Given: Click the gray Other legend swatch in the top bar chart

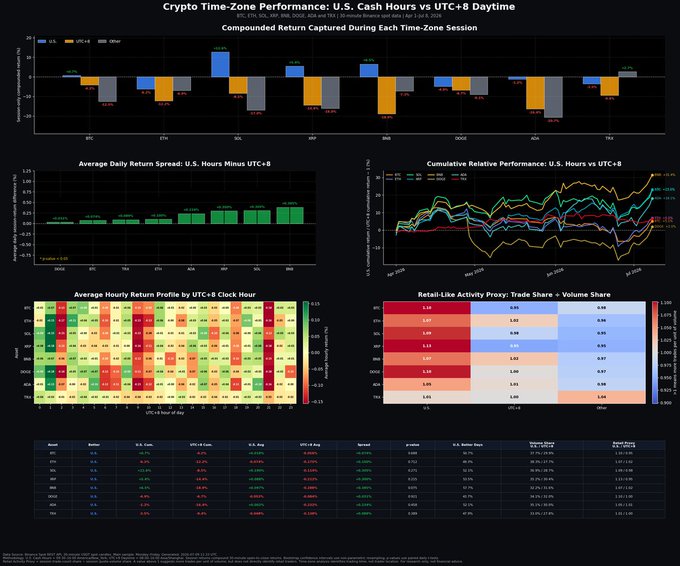Looking at the screenshot, I should click(102, 42).
